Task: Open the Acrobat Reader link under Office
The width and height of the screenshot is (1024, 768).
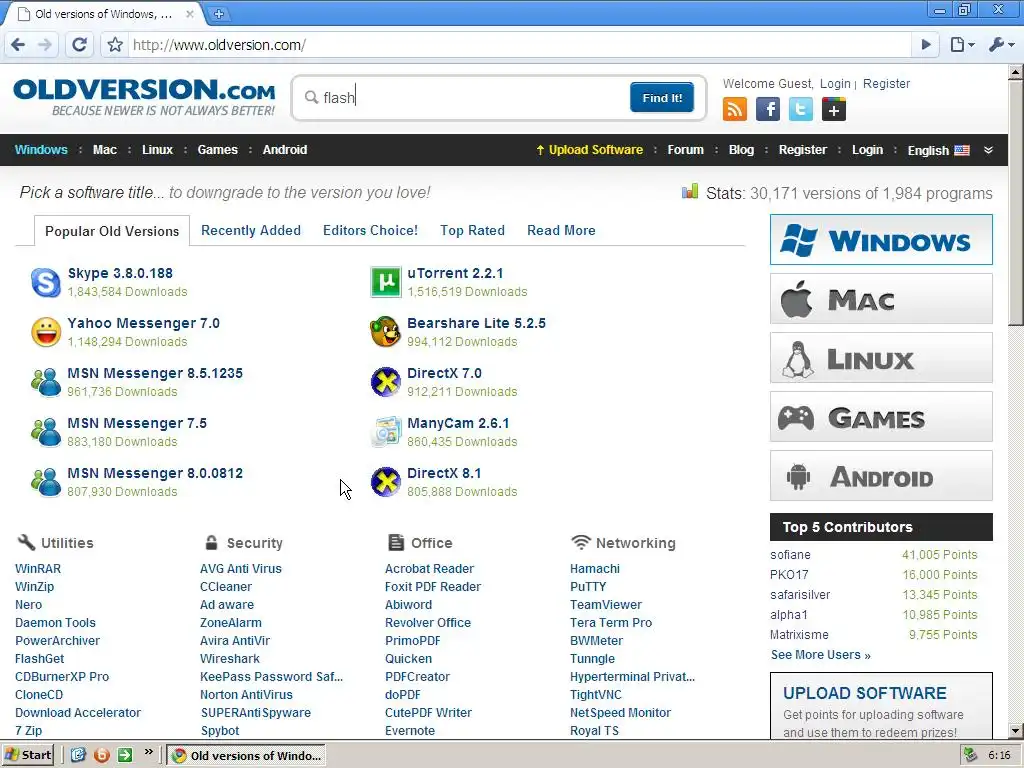Action: (x=429, y=569)
